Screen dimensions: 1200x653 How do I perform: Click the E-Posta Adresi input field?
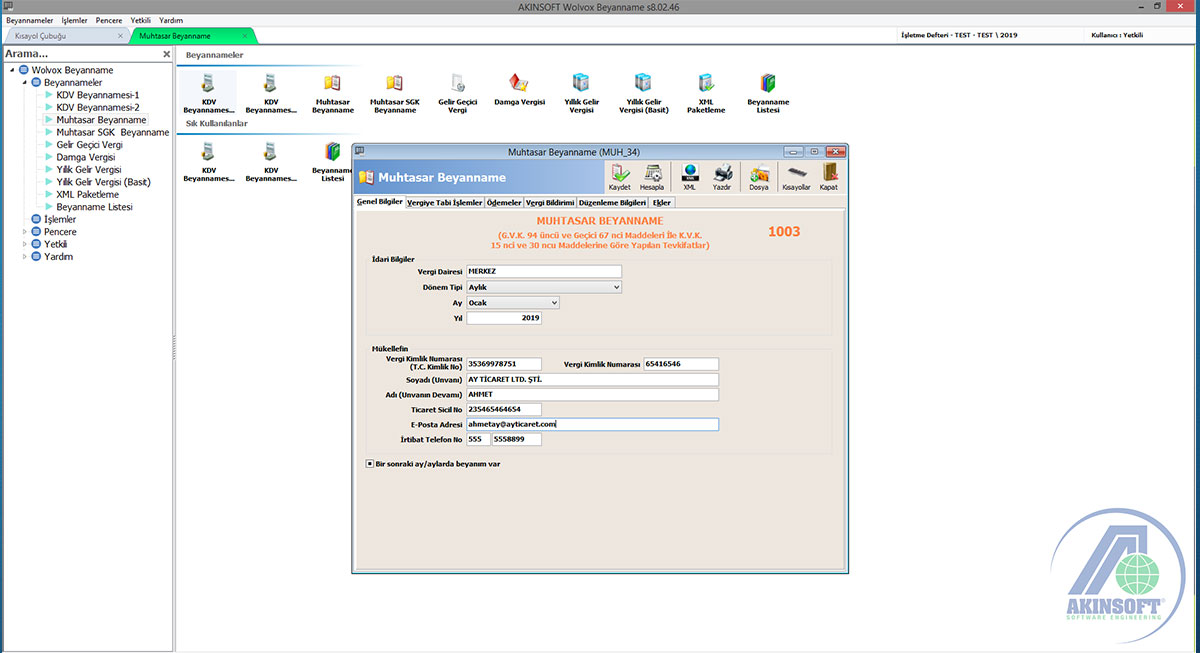pos(592,424)
